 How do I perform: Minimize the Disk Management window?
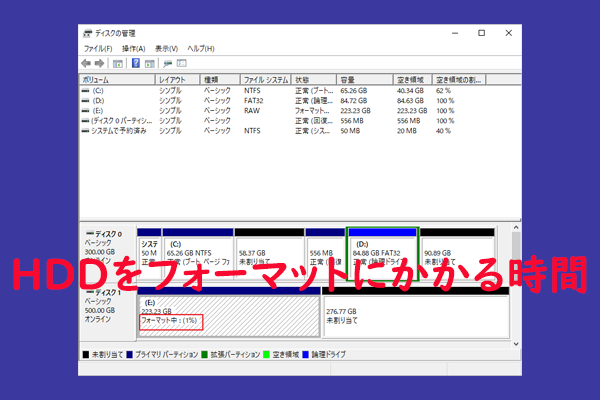coord(455,33)
